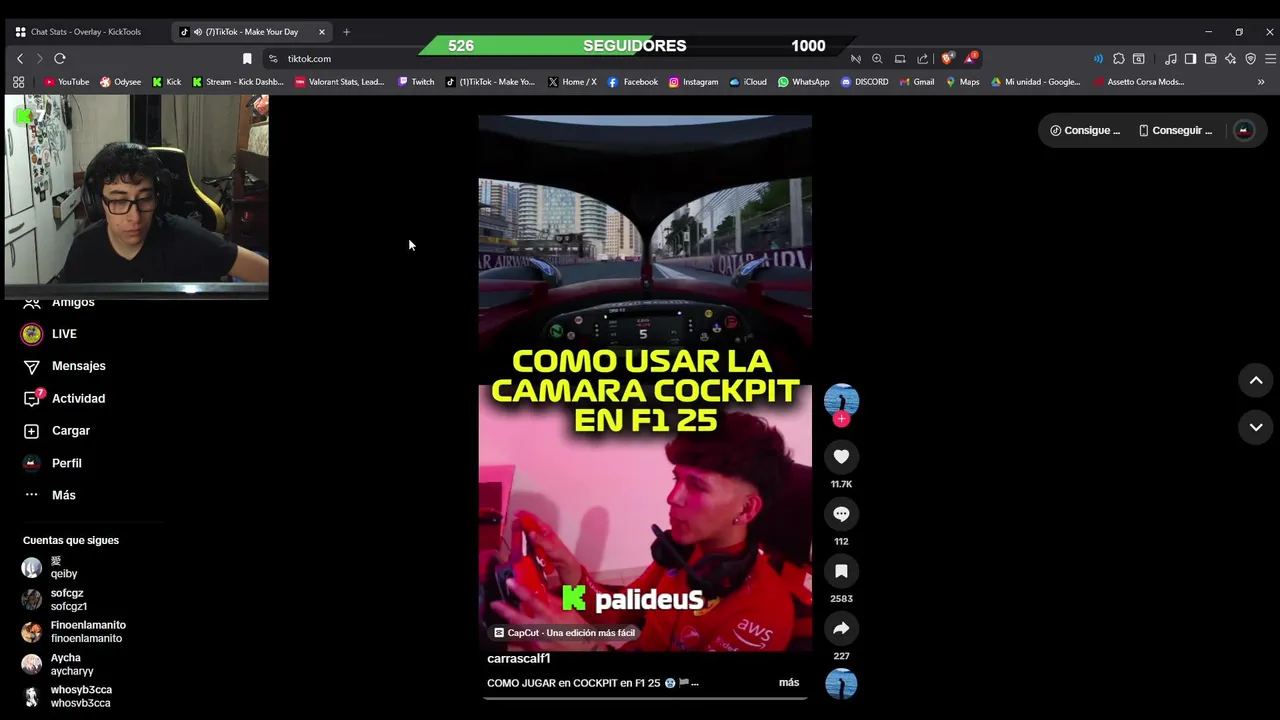This screenshot has width=1280, height=720.
Task: Open the Twitch bookmark
Action: coord(415,82)
